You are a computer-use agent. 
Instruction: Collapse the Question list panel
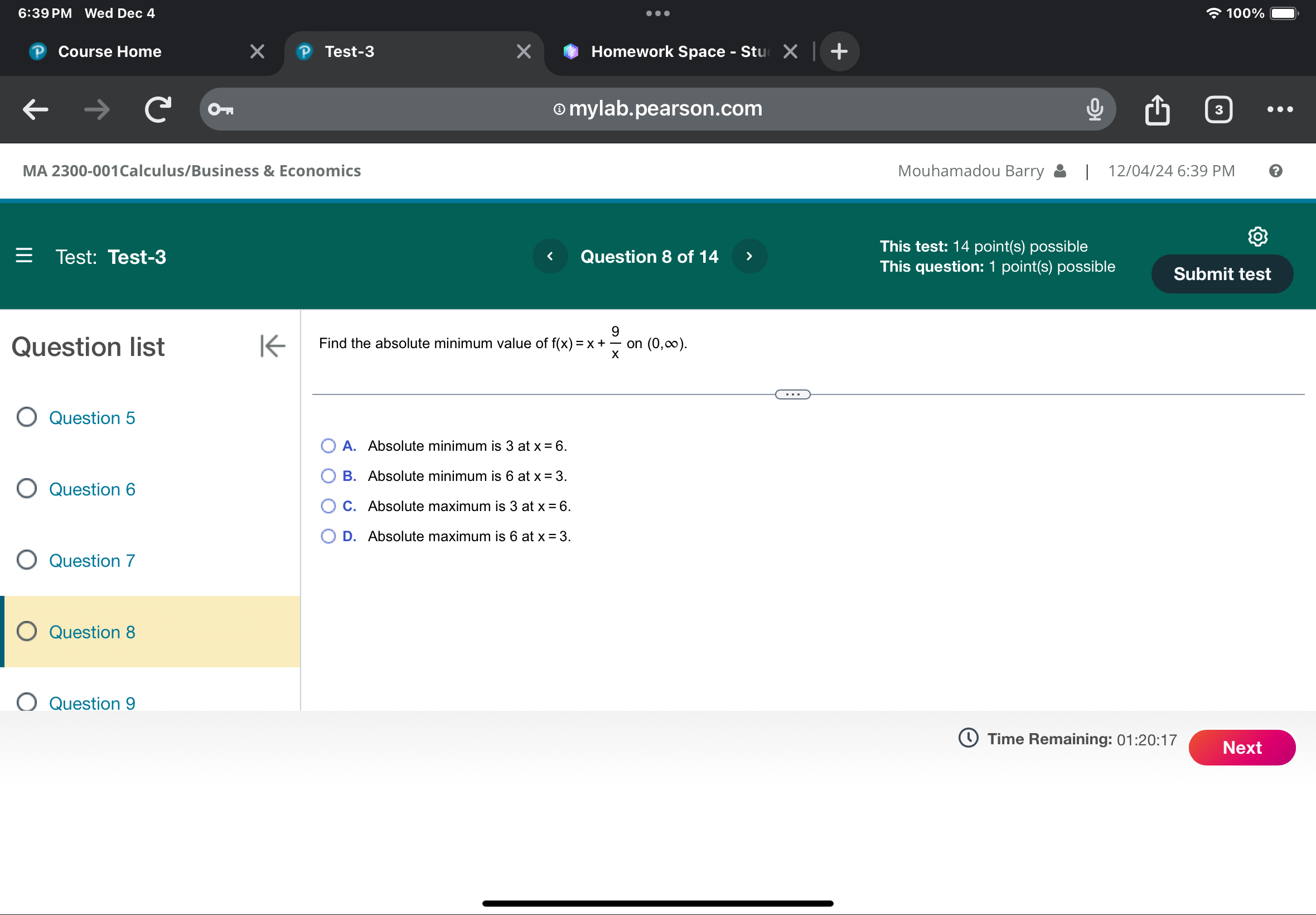point(272,346)
